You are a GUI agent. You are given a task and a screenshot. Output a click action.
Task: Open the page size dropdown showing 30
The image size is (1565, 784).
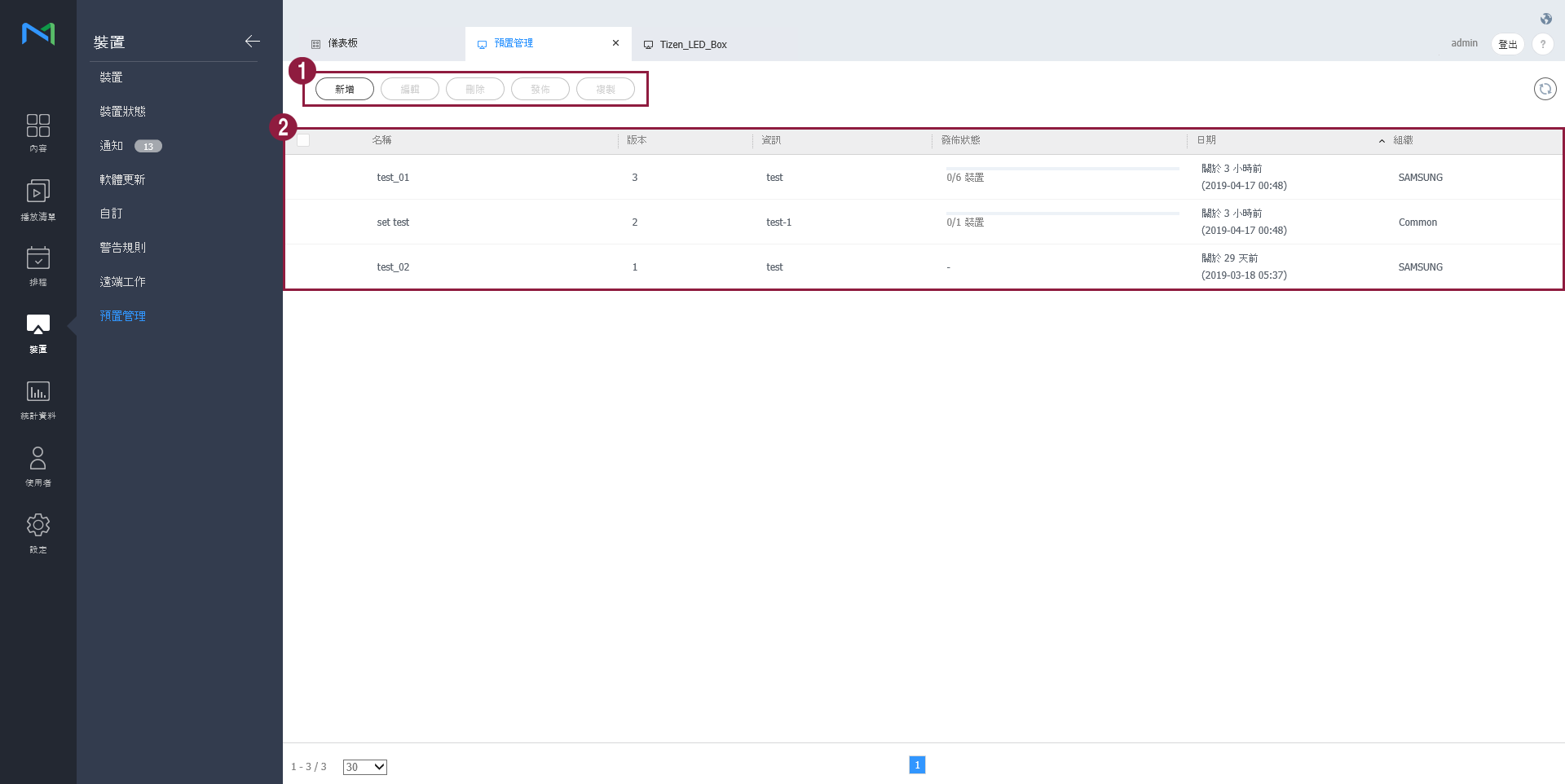pos(364,767)
